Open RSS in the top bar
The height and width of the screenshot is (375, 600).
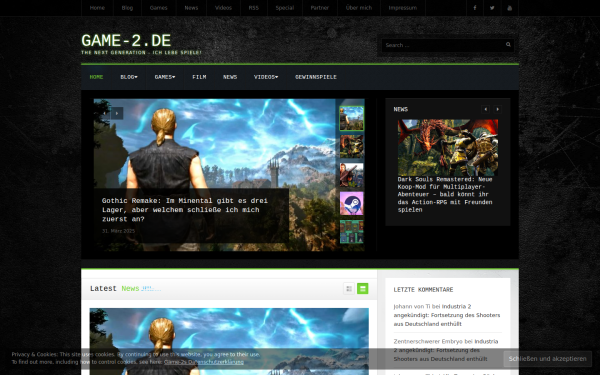[254, 8]
